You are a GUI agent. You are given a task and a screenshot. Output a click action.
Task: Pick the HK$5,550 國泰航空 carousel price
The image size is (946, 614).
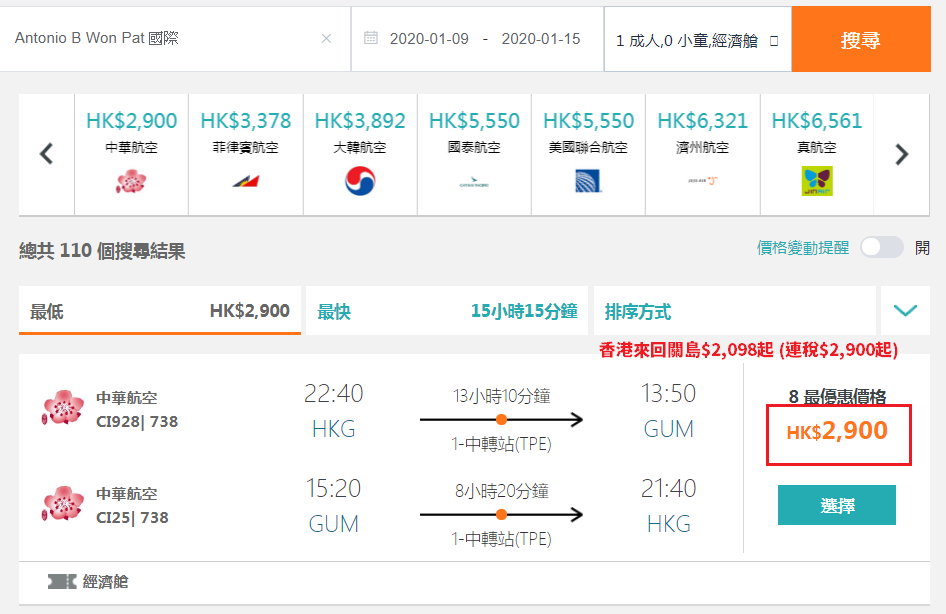(474, 121)
